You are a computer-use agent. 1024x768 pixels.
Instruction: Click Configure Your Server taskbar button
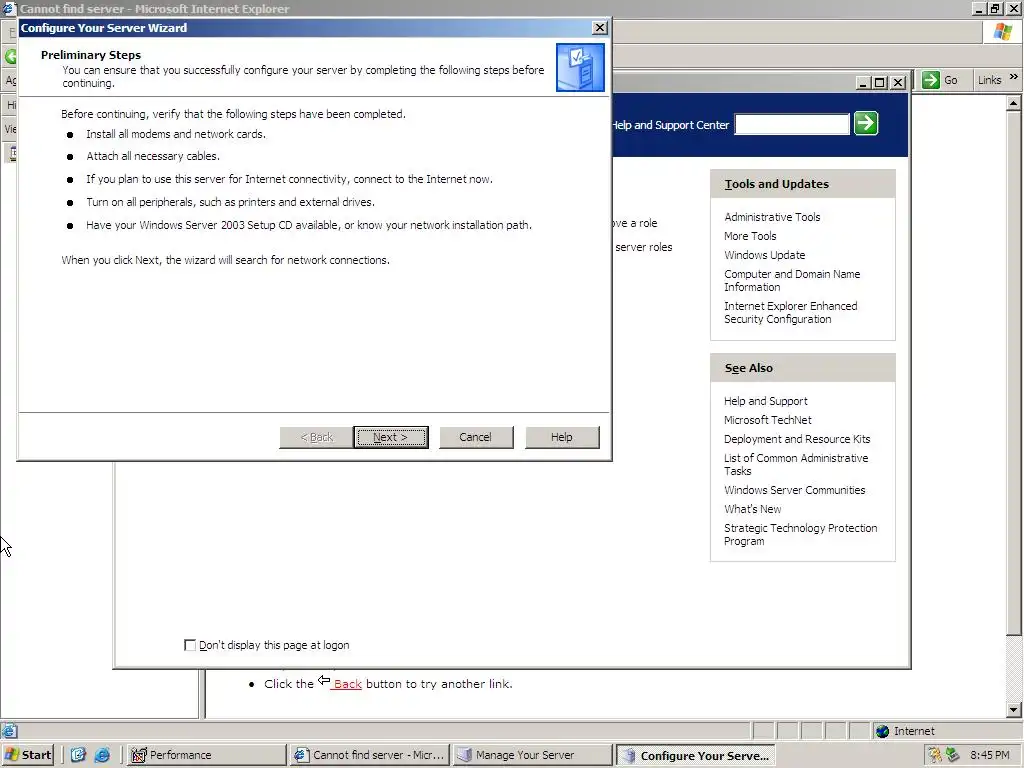(696, 755)
